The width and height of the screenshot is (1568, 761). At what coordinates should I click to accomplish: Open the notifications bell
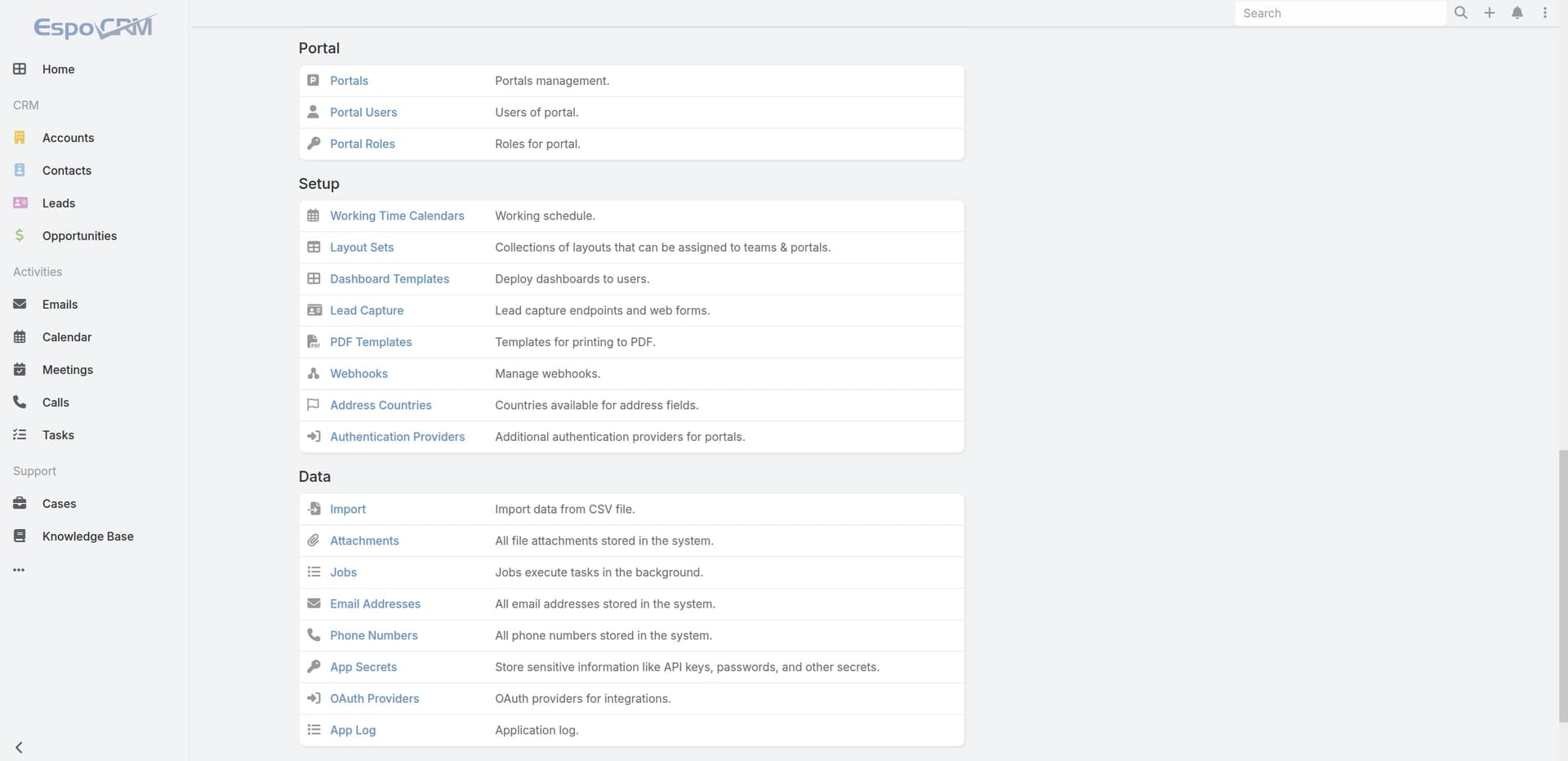1517,13
